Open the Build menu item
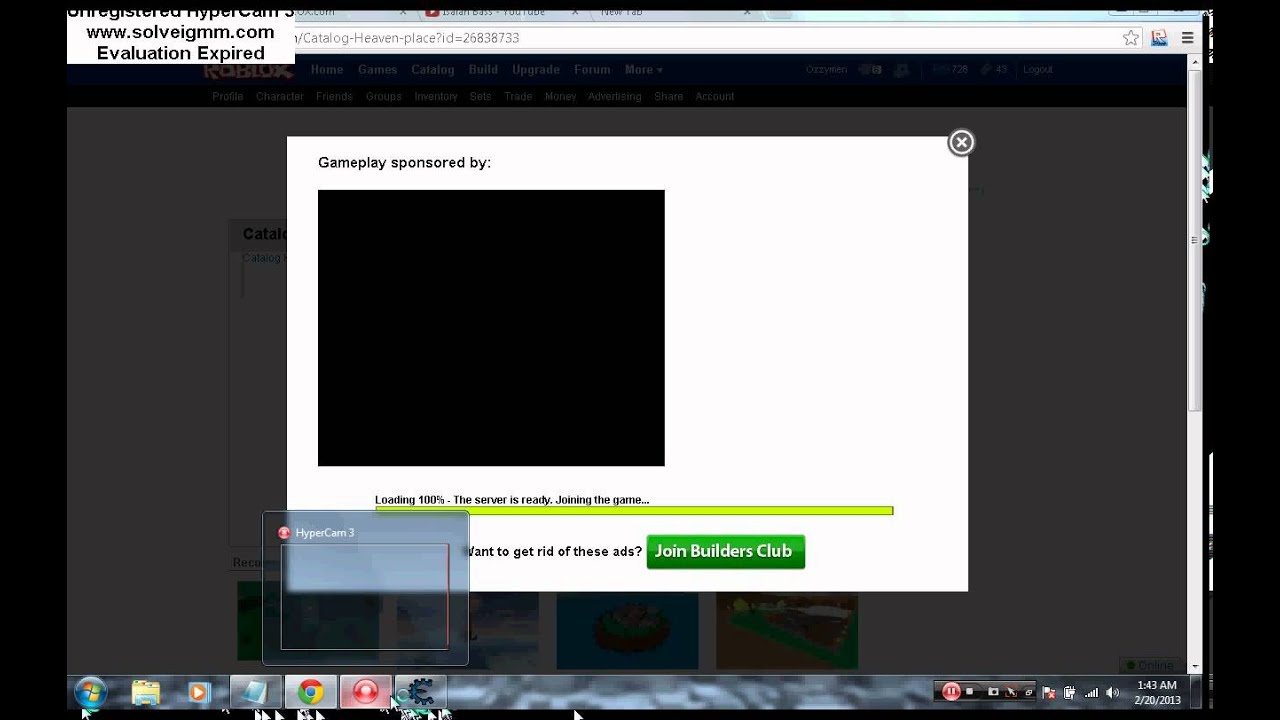 (x=483, y=70)
